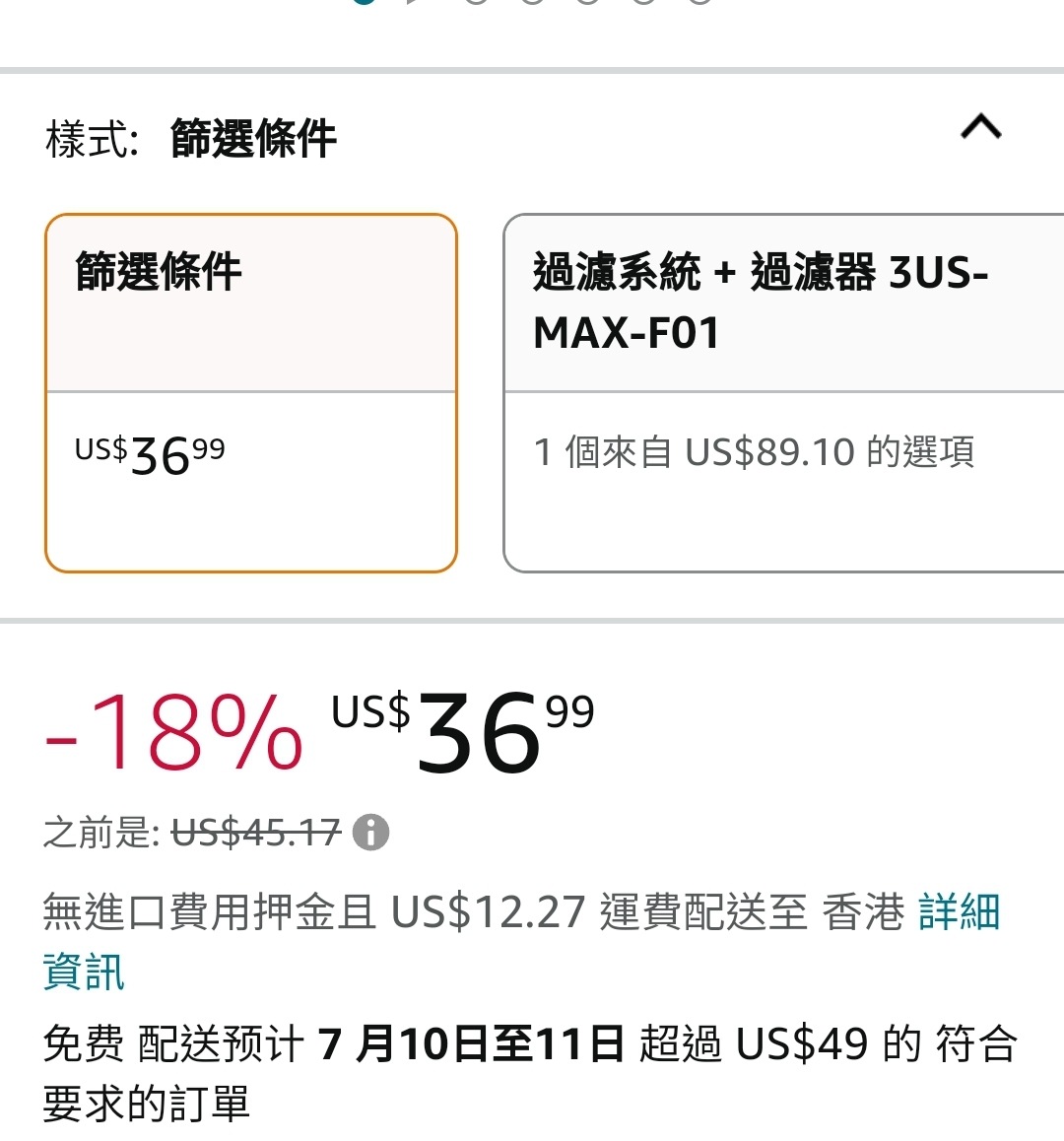
Task: Tap the info icon beside US$45.17
Action: [371, 832]
